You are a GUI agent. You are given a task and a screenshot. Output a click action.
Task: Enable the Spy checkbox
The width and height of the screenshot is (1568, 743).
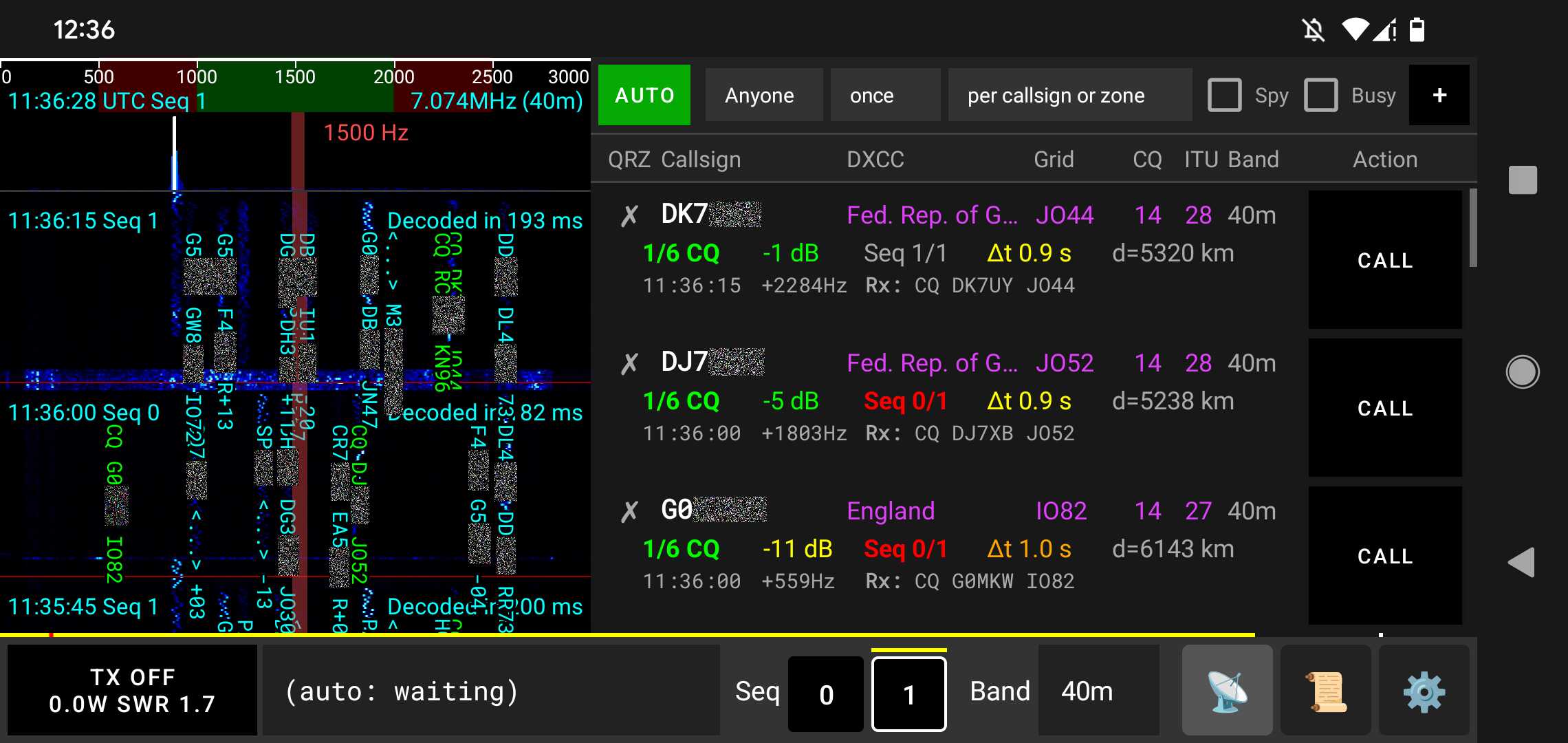(1225, 95)
